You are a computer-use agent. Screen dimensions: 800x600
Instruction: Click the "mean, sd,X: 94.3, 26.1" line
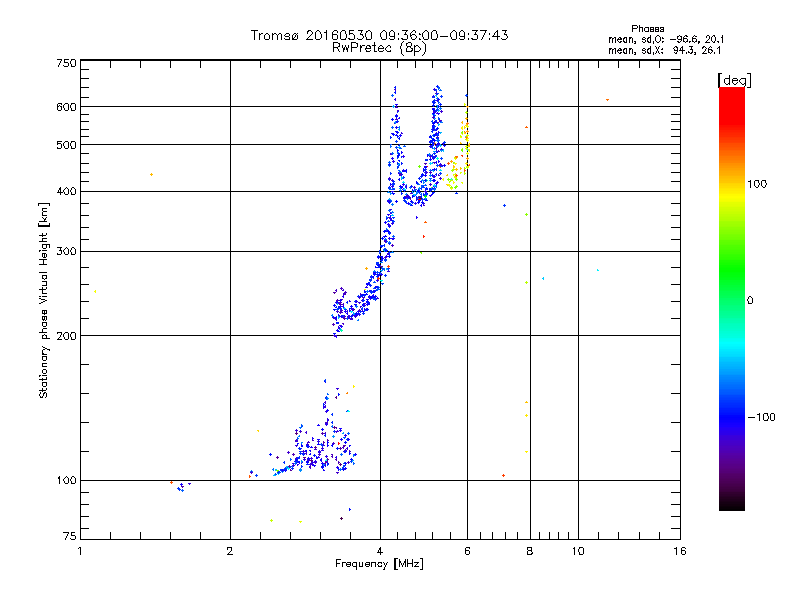664,50
